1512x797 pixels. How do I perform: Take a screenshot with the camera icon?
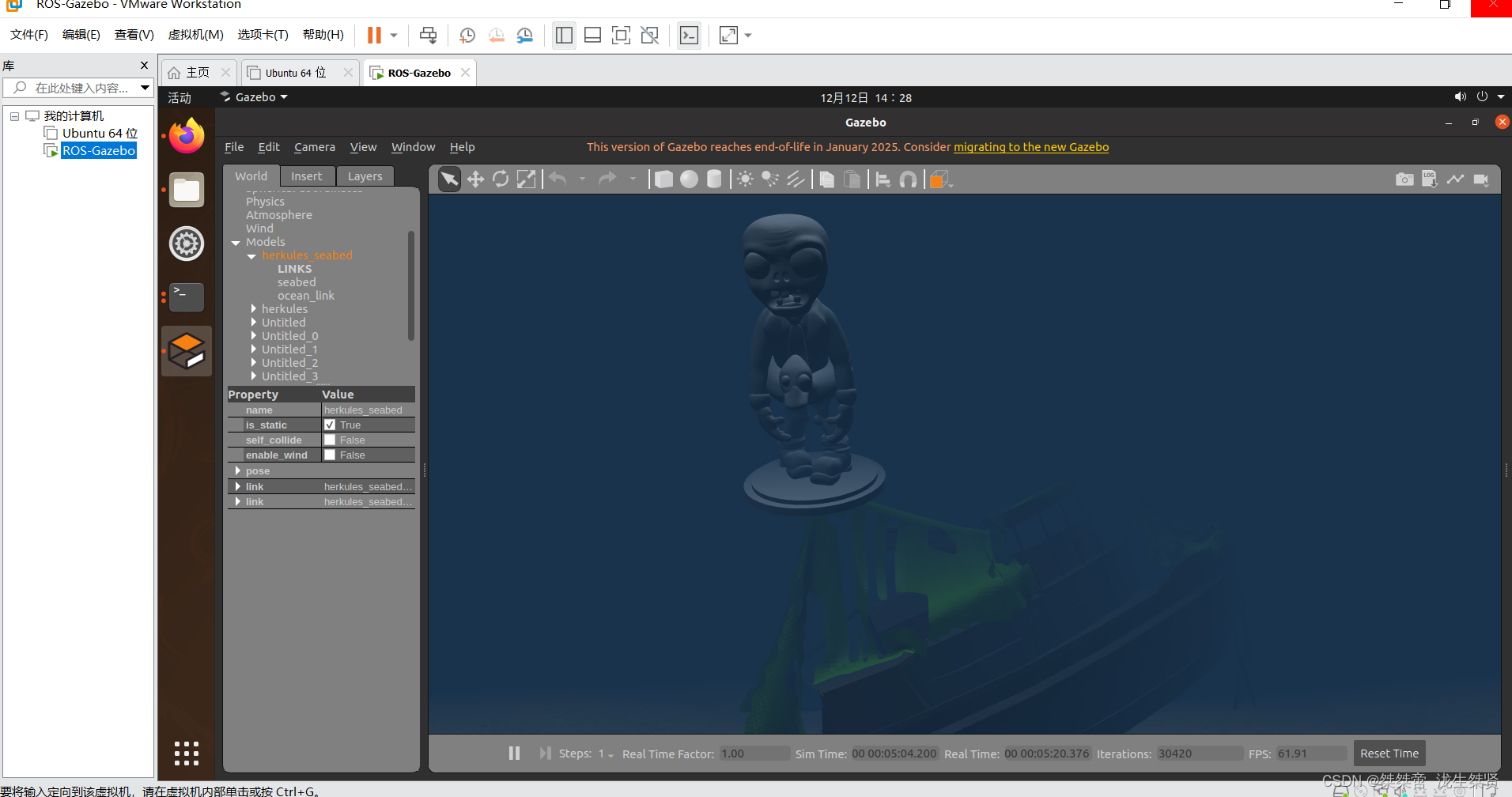tap(1404, 179)
